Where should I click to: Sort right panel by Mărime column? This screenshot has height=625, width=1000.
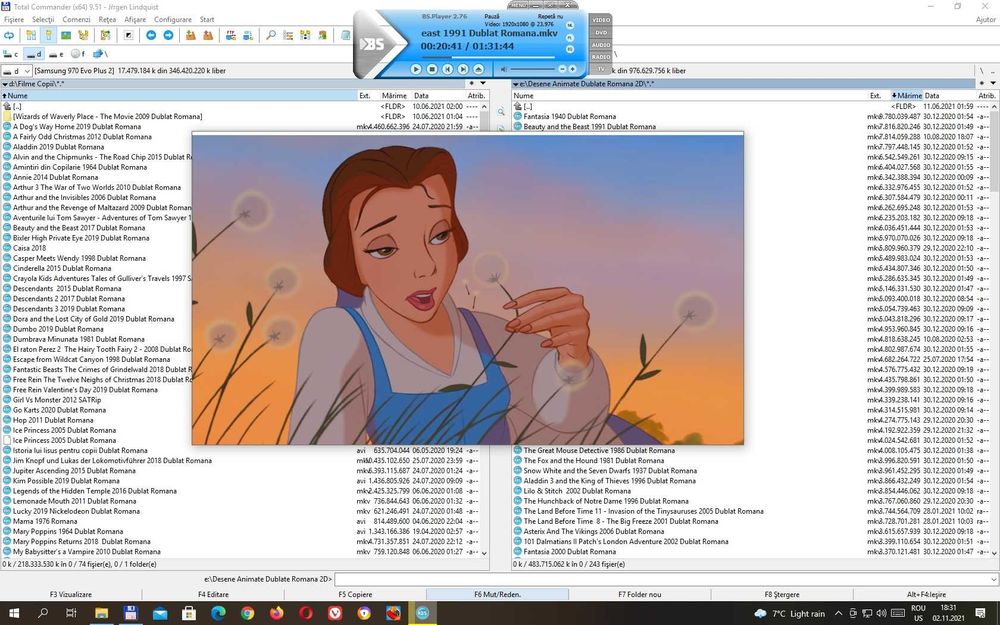(x=907, y=96)
